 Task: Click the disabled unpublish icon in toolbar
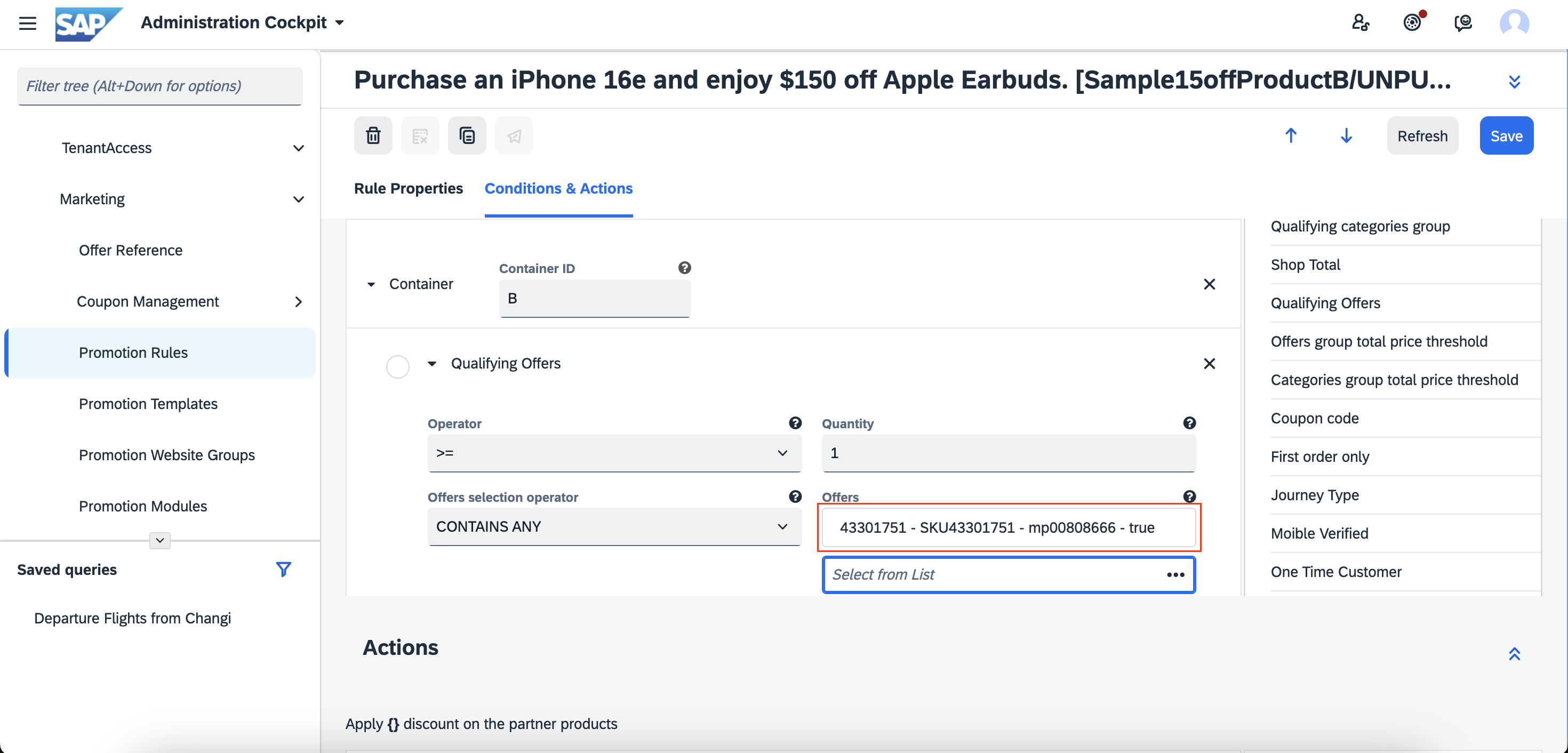(420, 135)
